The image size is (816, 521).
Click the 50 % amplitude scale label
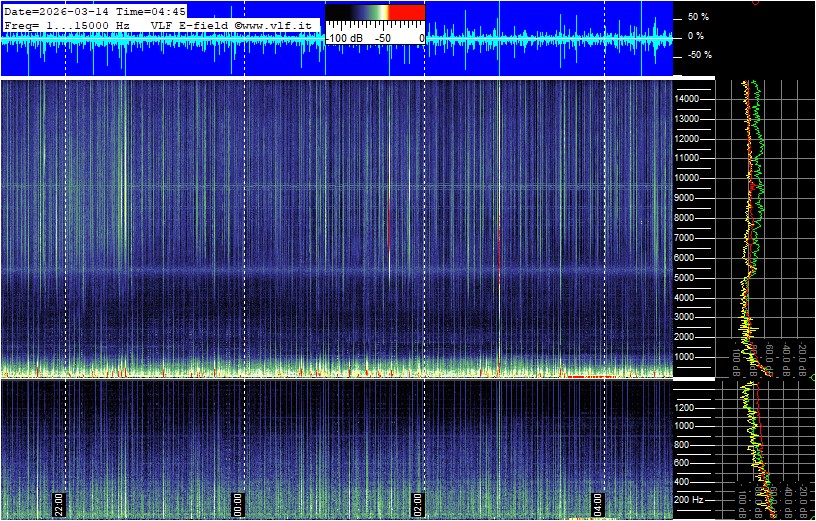click(x=697, y=18)
